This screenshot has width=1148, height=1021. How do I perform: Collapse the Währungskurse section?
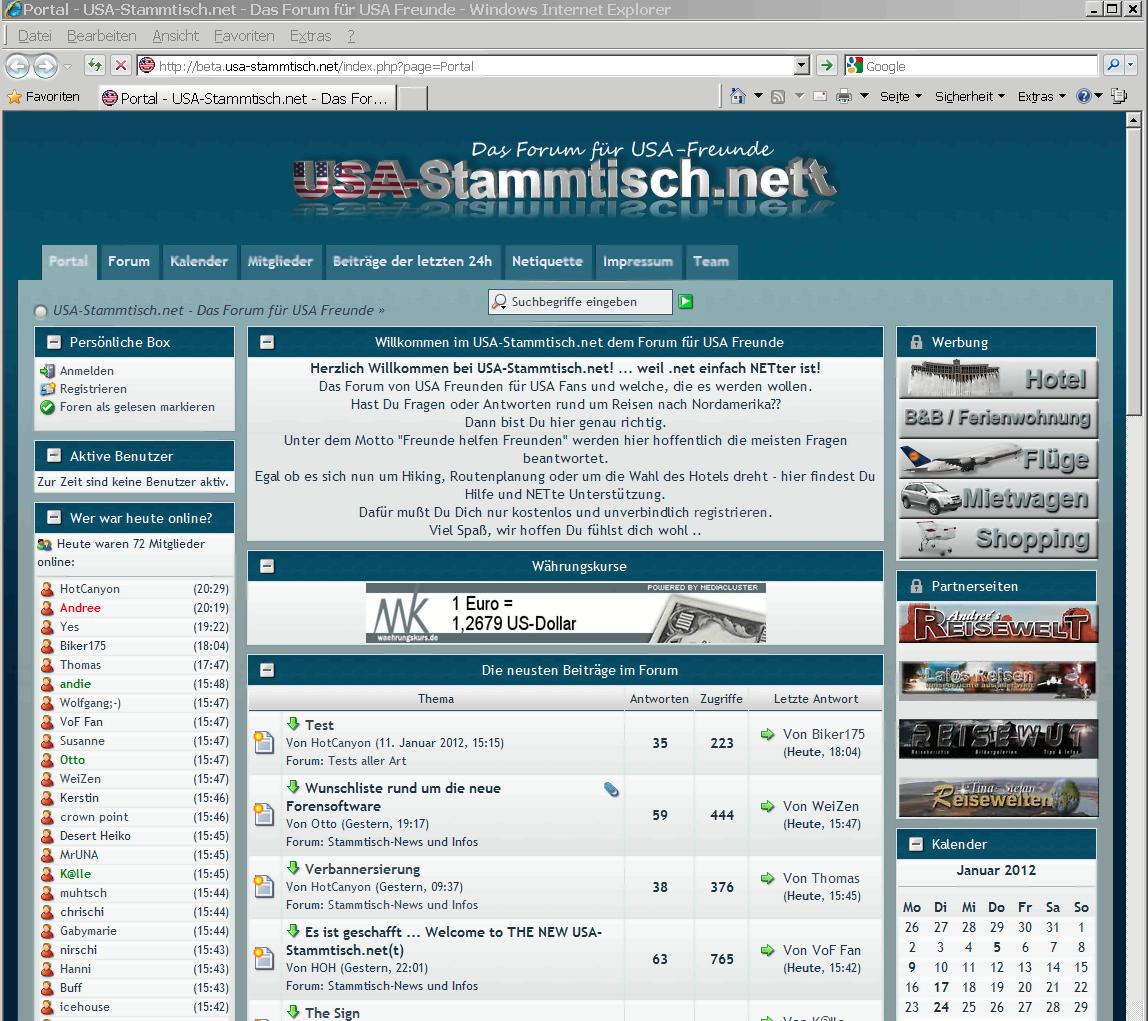click(x=267, y=566)
